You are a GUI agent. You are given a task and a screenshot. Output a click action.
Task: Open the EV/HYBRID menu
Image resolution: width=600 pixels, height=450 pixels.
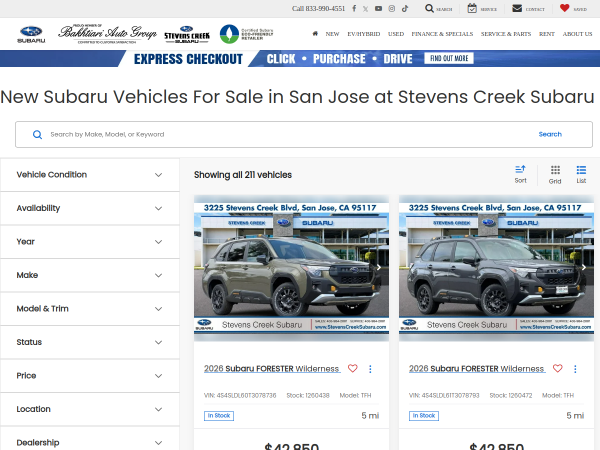[x=364, y=34]
